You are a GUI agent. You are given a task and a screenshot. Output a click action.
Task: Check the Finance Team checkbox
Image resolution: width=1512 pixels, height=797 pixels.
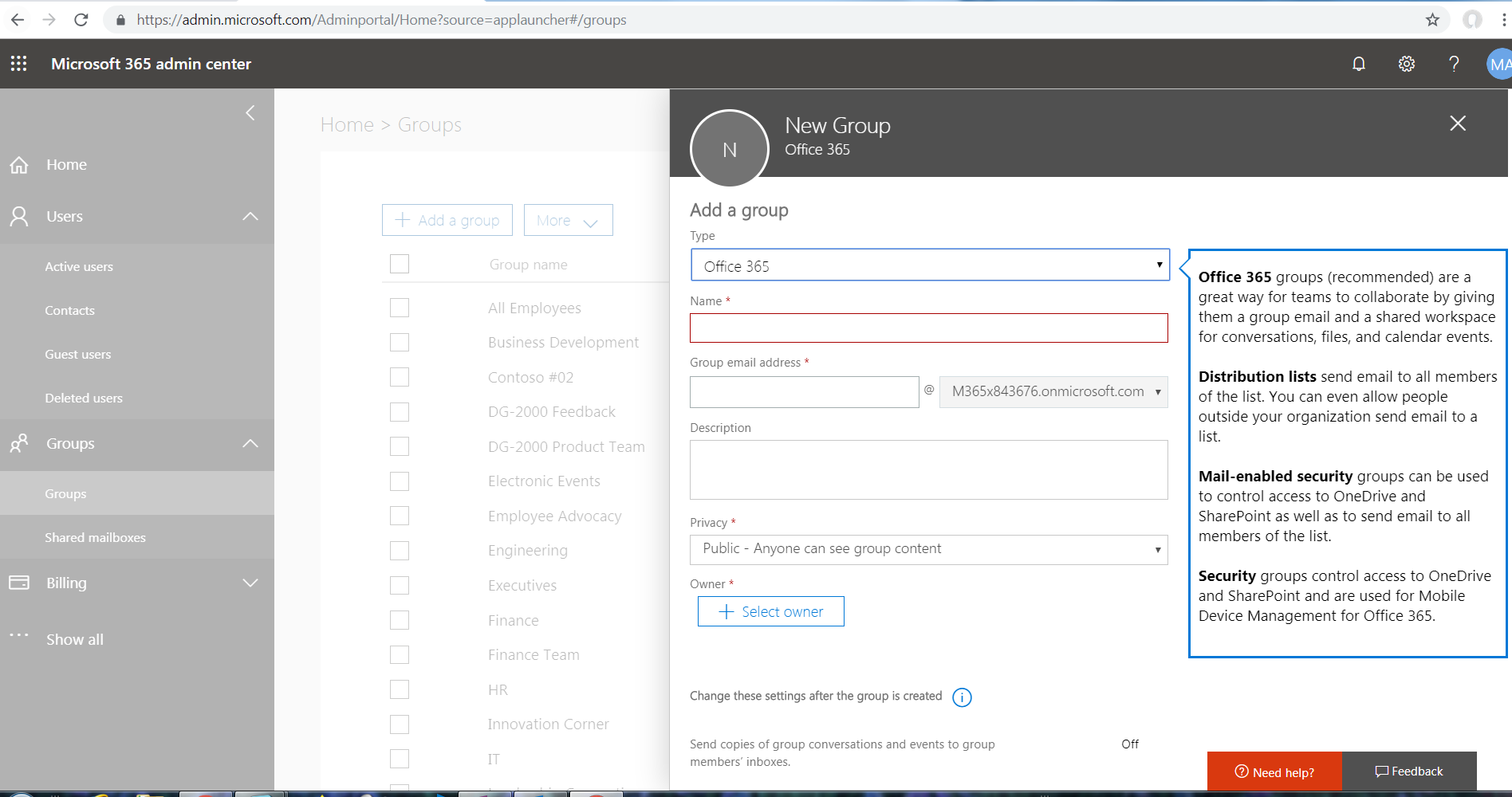400,655
